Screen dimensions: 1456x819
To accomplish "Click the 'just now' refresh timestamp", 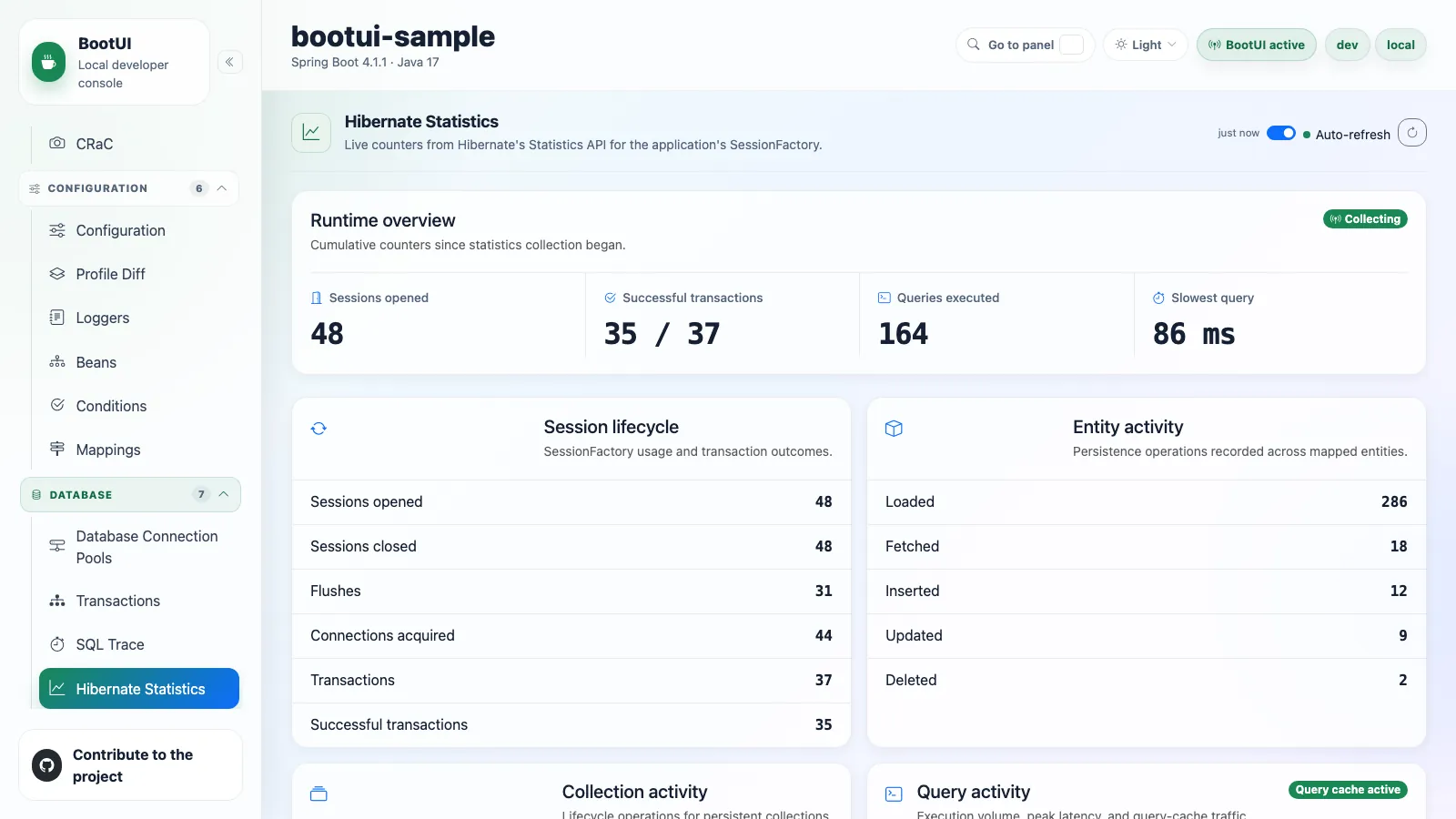I will pyautogui.click(x=1239, y=133).
